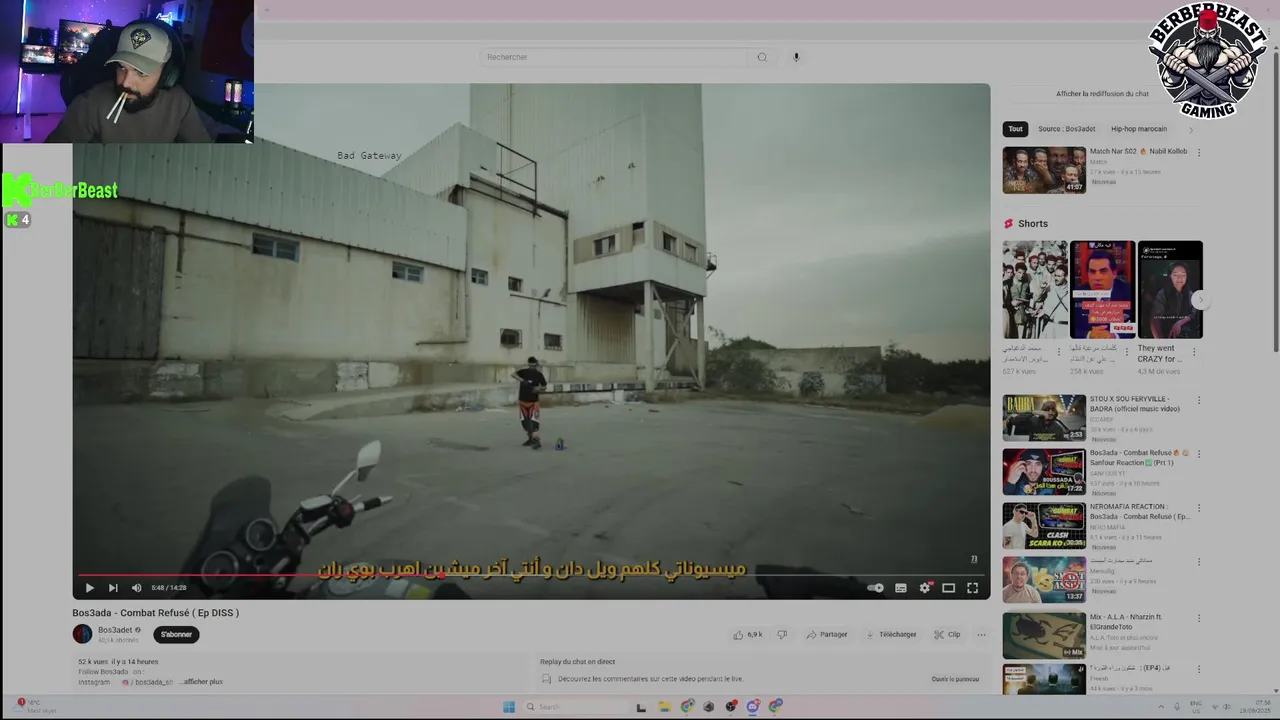1280x720 pixels.
Task: Open more actions menu beside Clip
Action: (981, 634)
